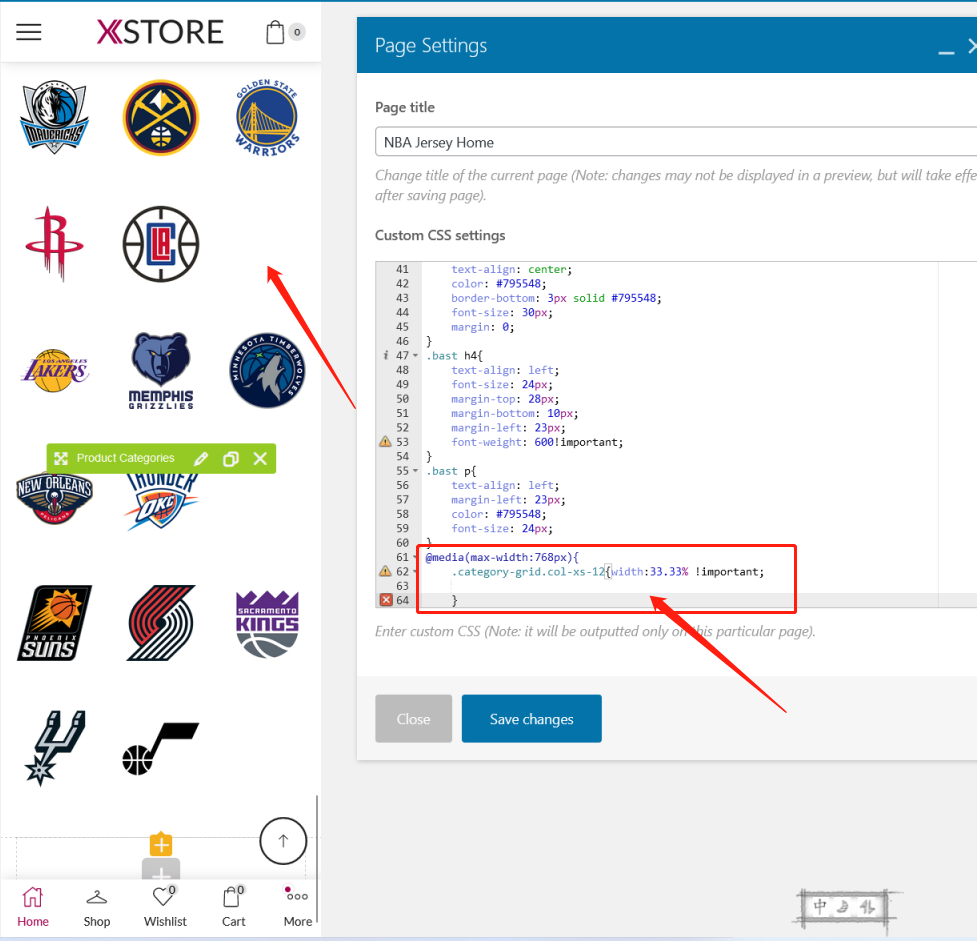977x941 pixels.
Task: Select the Portland Trail Blazers logo
Action: 161,623
